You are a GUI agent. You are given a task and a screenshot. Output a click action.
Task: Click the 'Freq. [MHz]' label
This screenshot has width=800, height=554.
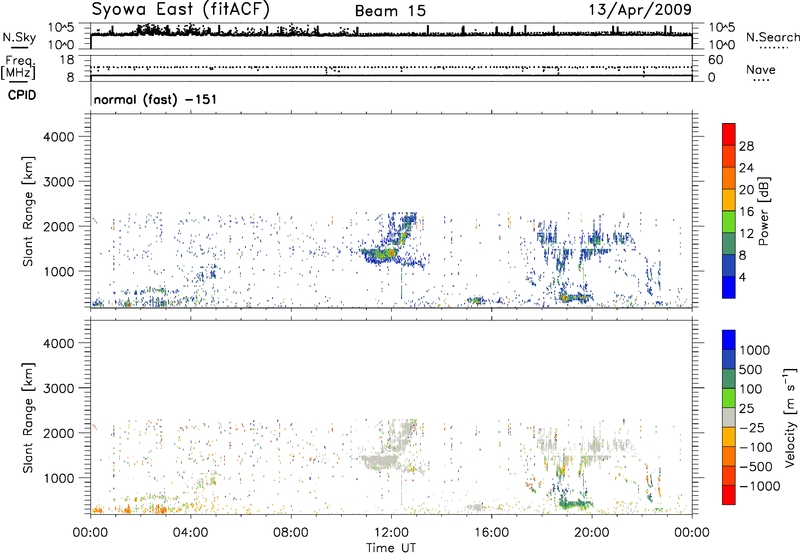[18, 68]
